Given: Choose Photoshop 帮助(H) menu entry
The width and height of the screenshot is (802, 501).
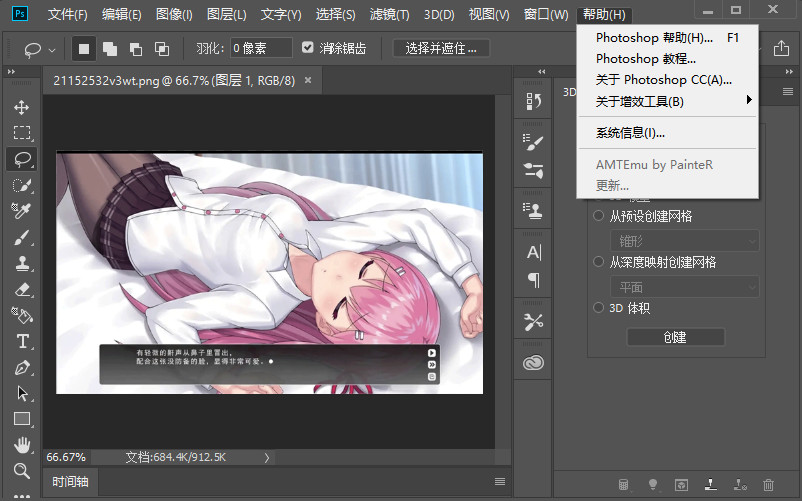Looking at the screenshot, I should [667, 38].
